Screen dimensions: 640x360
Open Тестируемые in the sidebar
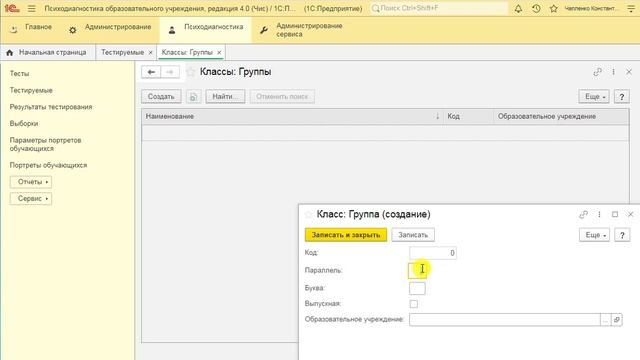[x=31, y=90]
